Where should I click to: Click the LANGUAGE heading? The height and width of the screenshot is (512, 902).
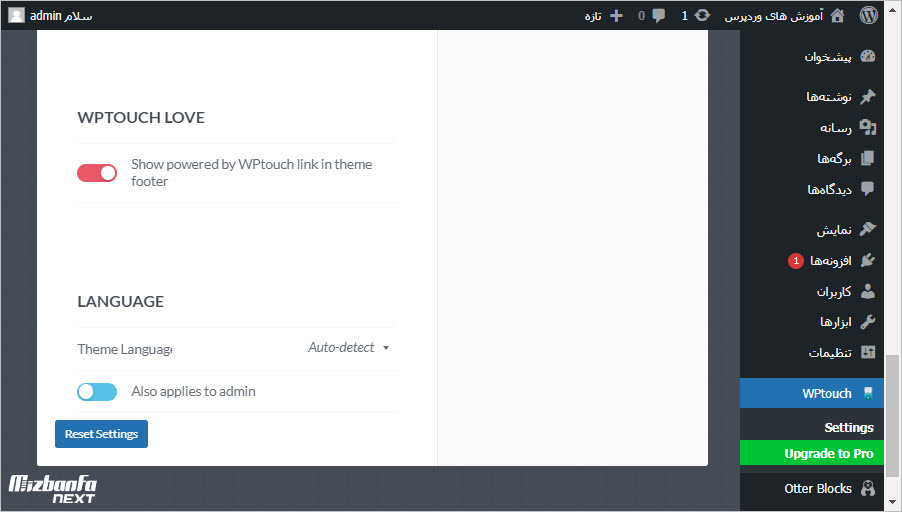121,301
